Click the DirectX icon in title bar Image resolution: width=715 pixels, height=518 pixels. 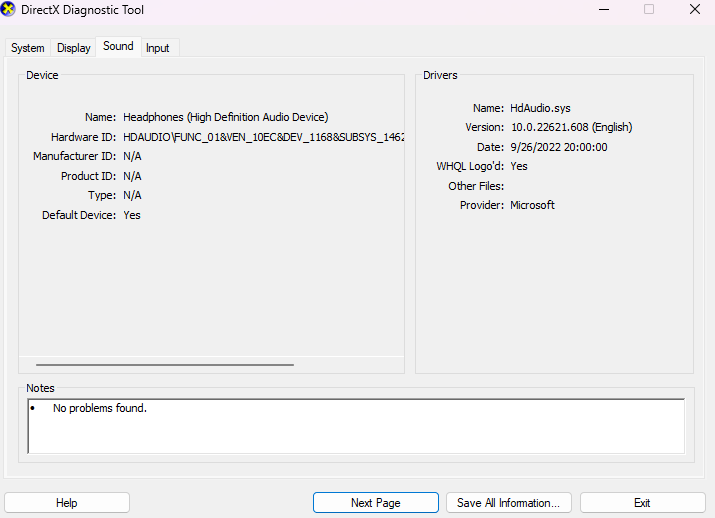click(x=8, y=9)
